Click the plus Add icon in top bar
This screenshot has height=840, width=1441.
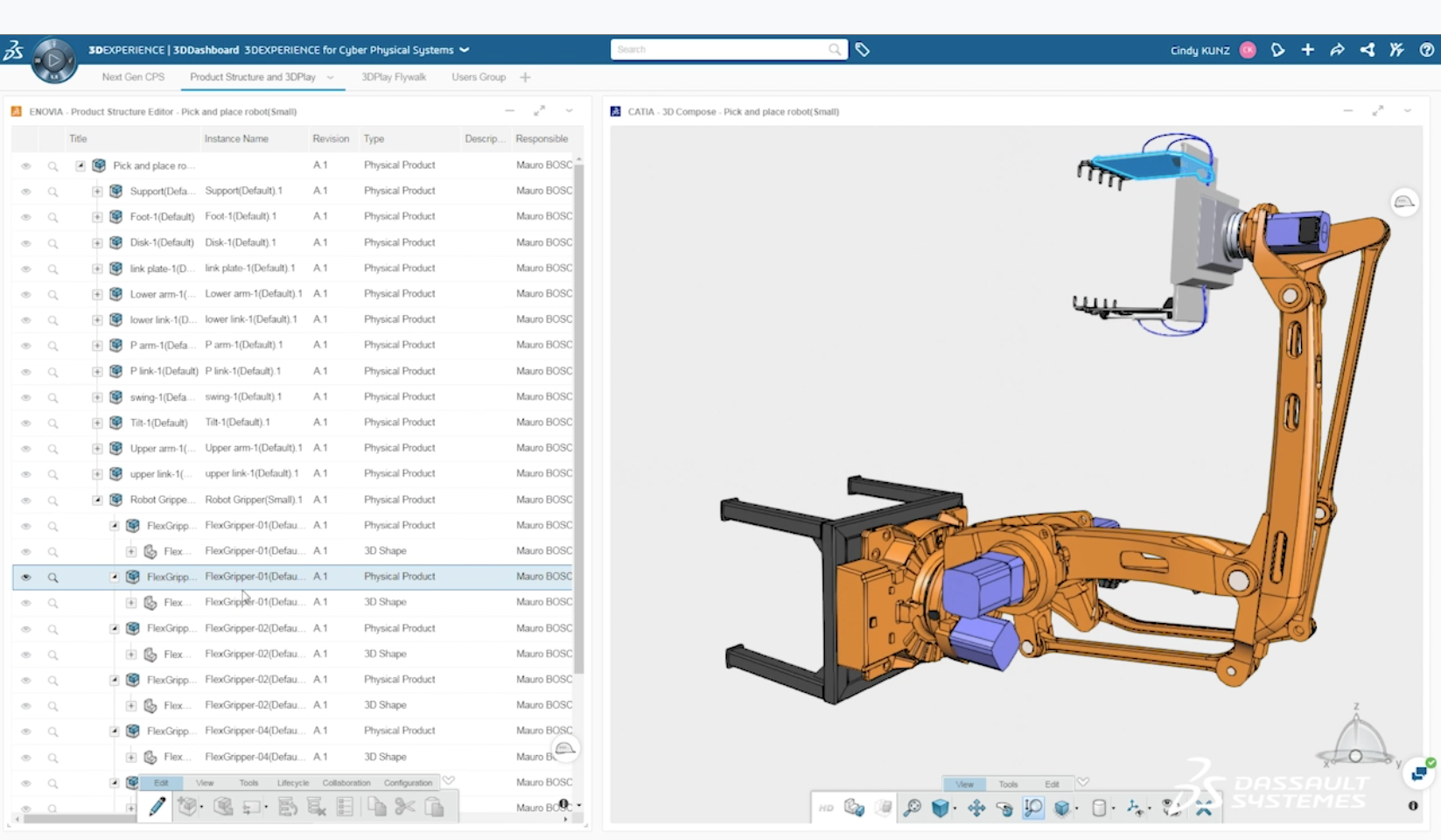(x=1307, y=50)
